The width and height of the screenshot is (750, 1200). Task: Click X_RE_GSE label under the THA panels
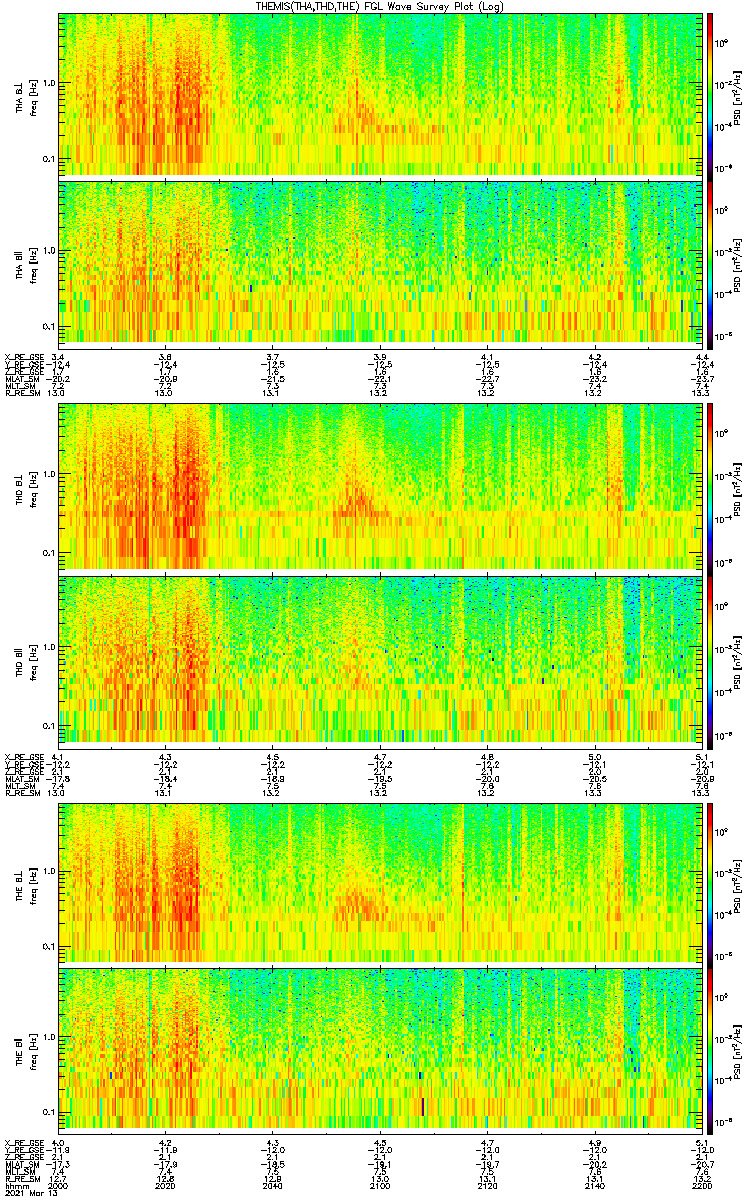point(23,357)
